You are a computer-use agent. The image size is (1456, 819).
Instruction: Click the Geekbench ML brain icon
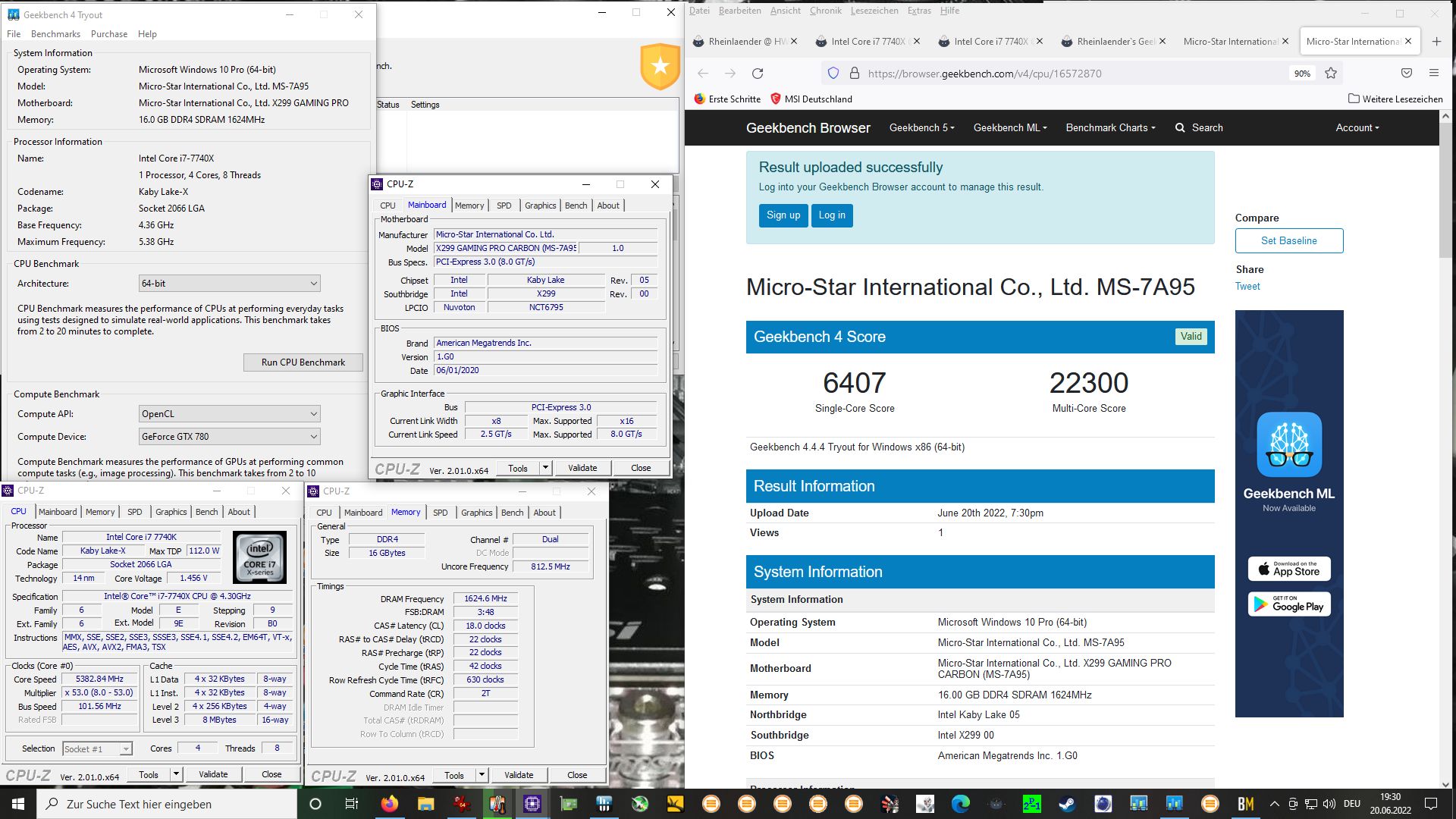1289,445
